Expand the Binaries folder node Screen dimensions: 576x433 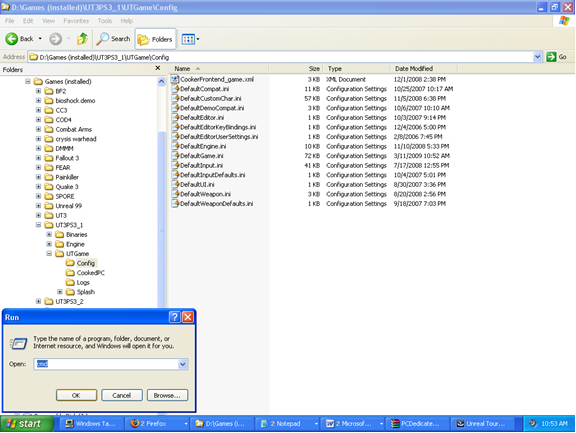49,234
